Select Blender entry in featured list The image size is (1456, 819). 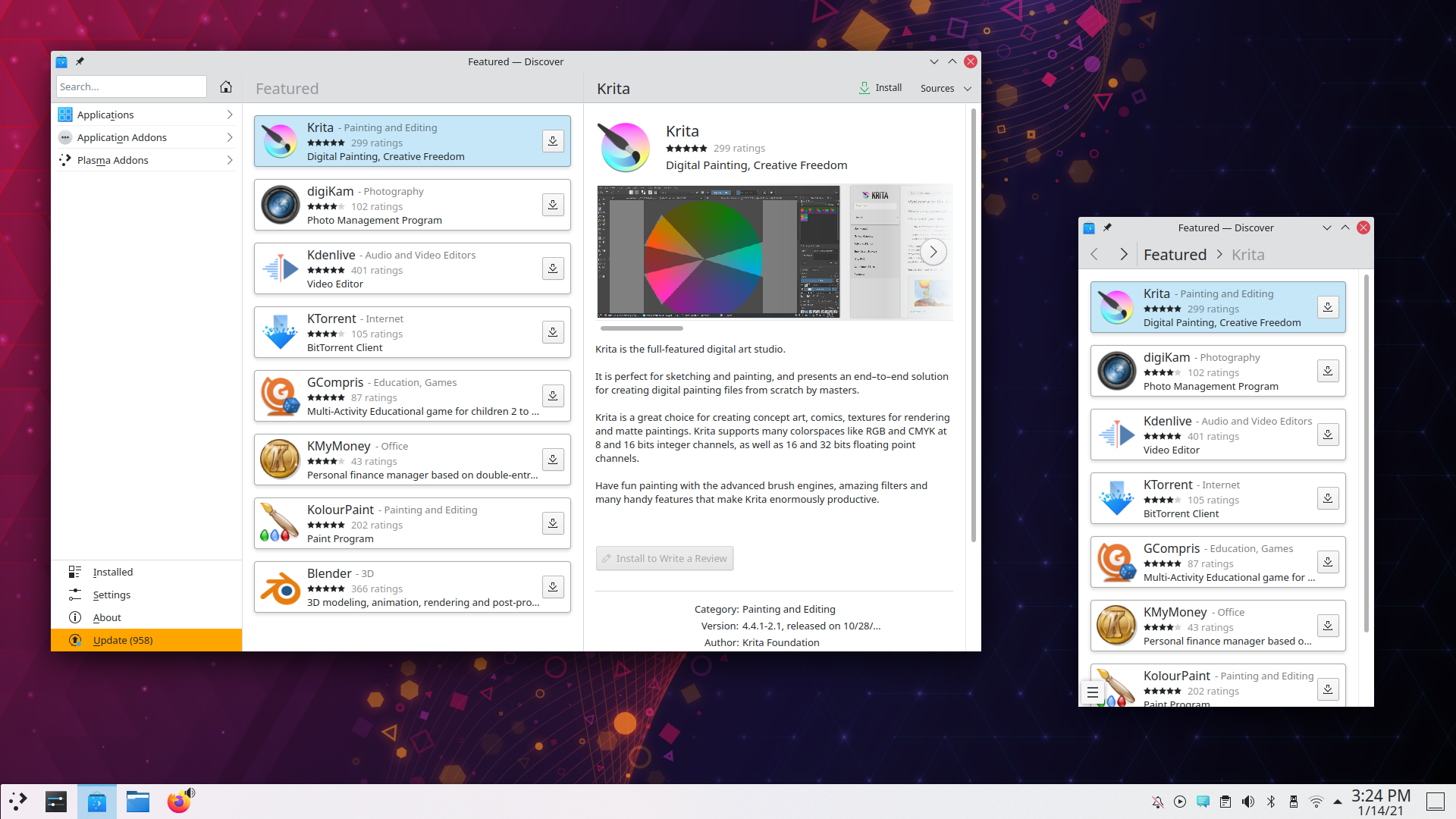click(412, 587)
